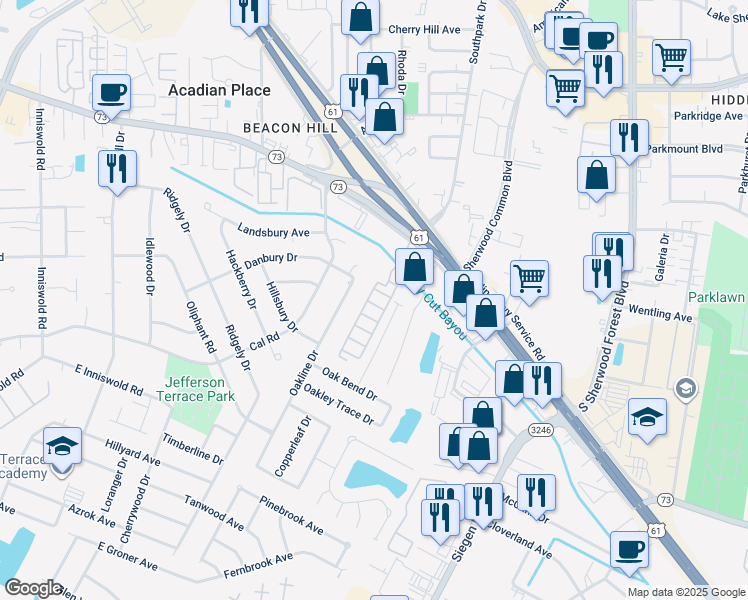Screen dimensions: 748x600
Task: Select the Parklawn green area label
Action: coord(716,298)
